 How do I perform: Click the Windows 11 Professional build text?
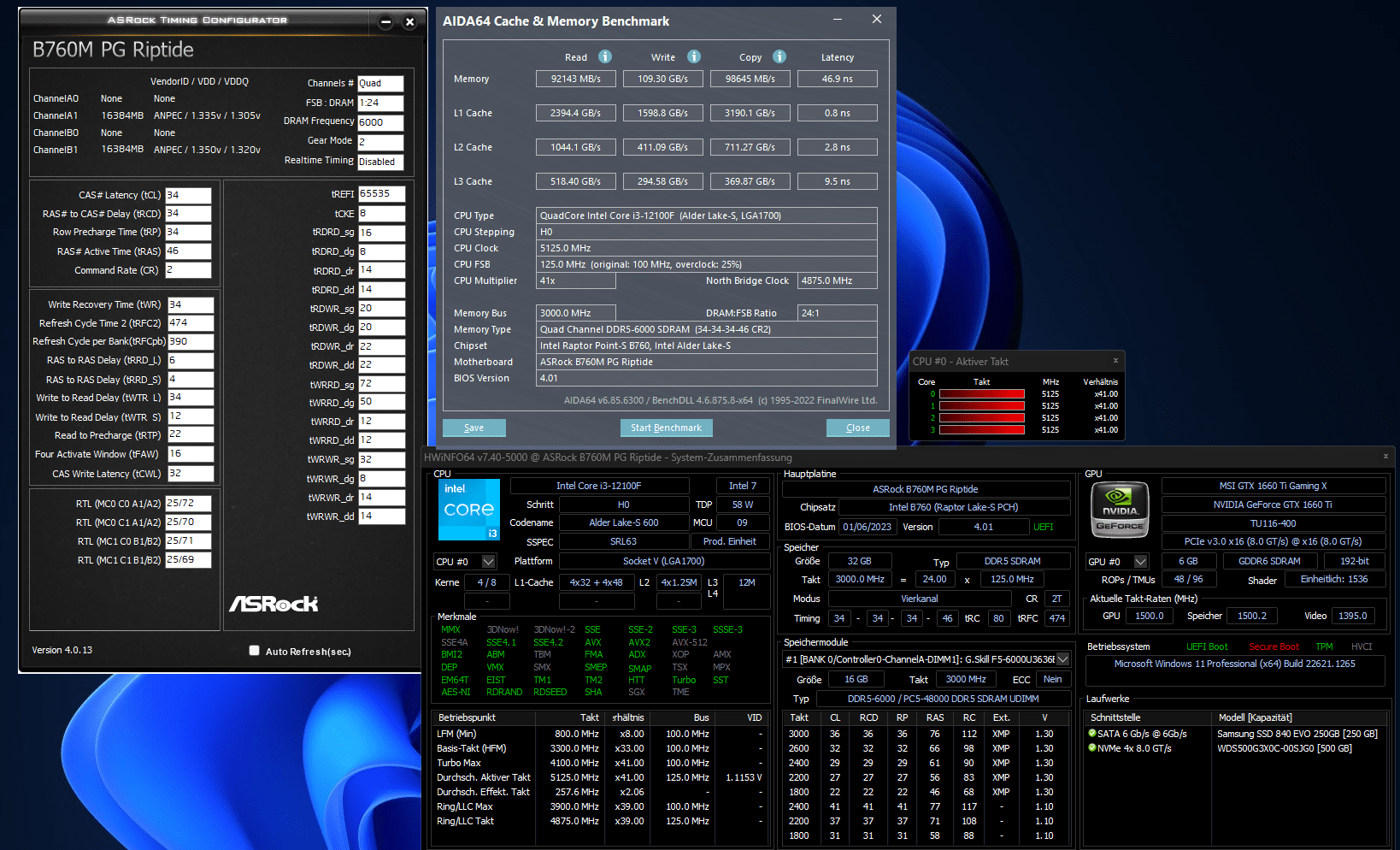click(x=1235, y=664)
